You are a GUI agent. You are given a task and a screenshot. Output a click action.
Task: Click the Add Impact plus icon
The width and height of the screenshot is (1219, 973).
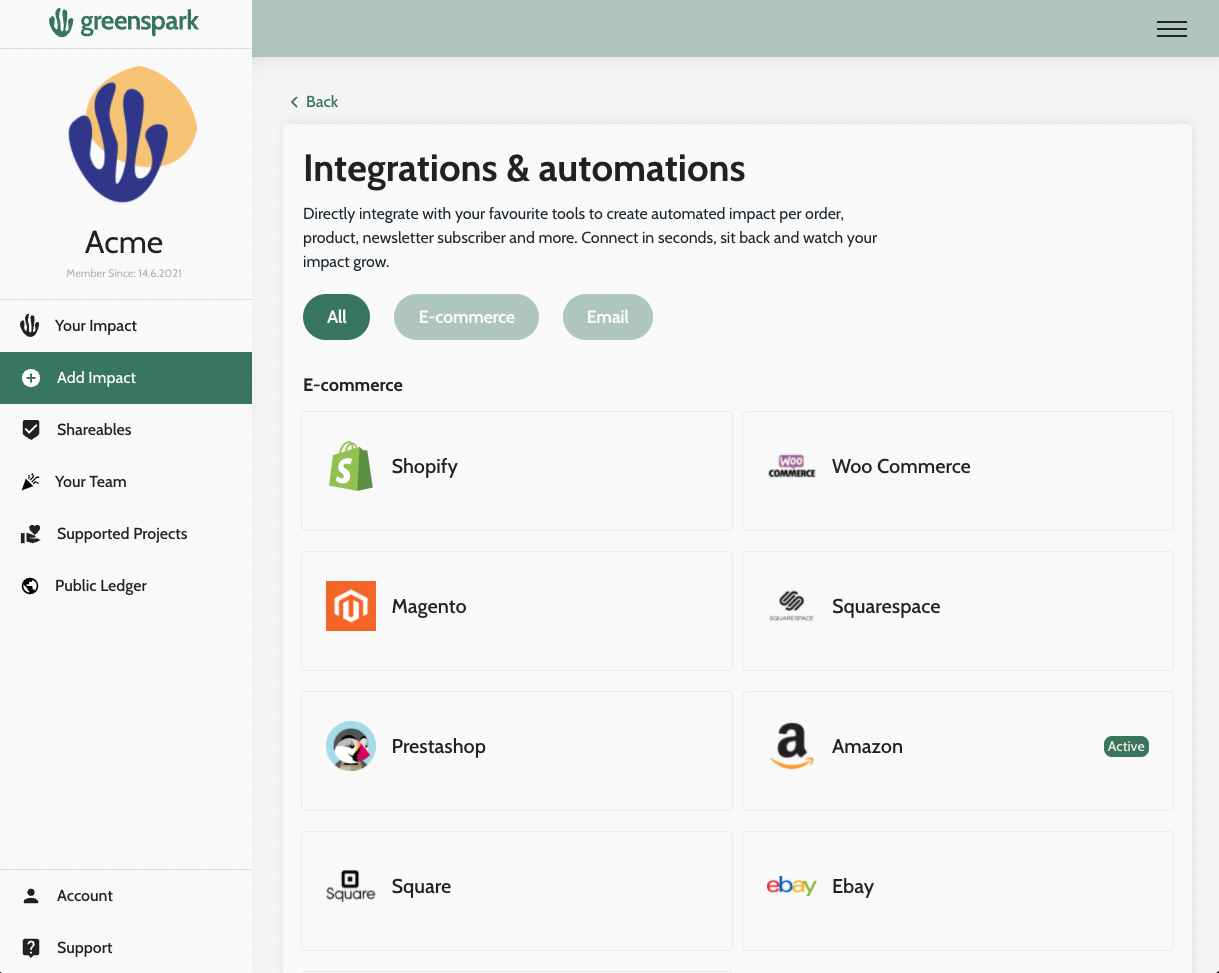click(x=31, y=378)
